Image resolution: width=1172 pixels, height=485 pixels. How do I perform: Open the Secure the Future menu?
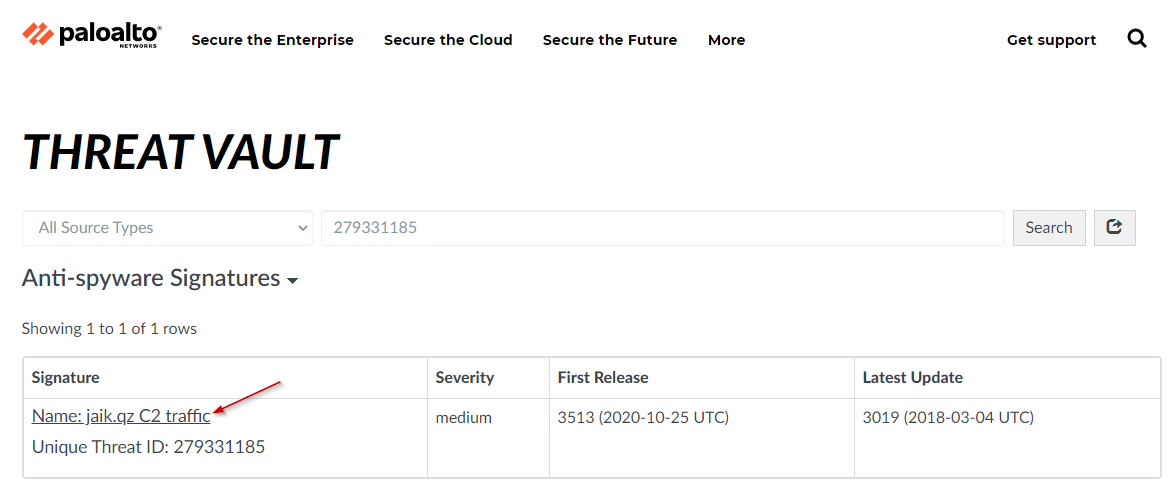(610, 40)
